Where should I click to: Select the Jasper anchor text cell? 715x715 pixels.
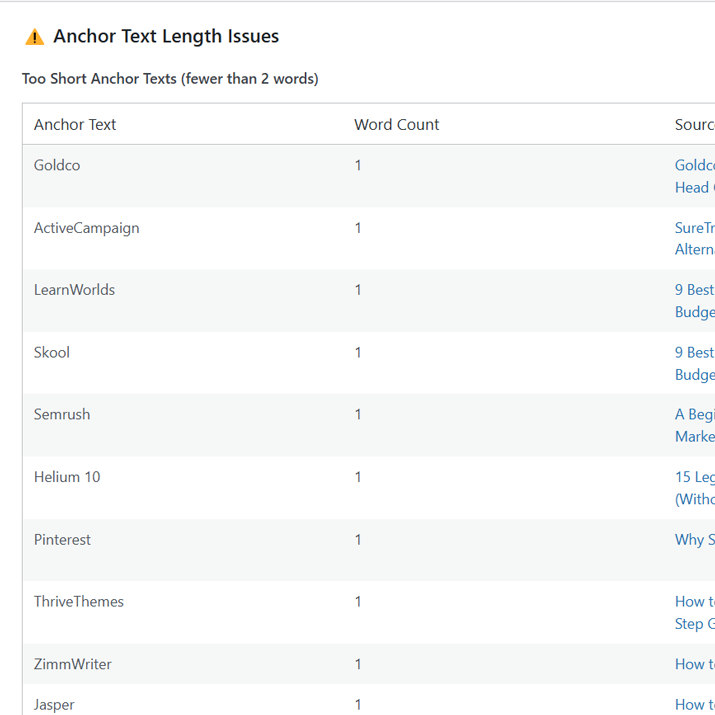[x=54, y=705]
